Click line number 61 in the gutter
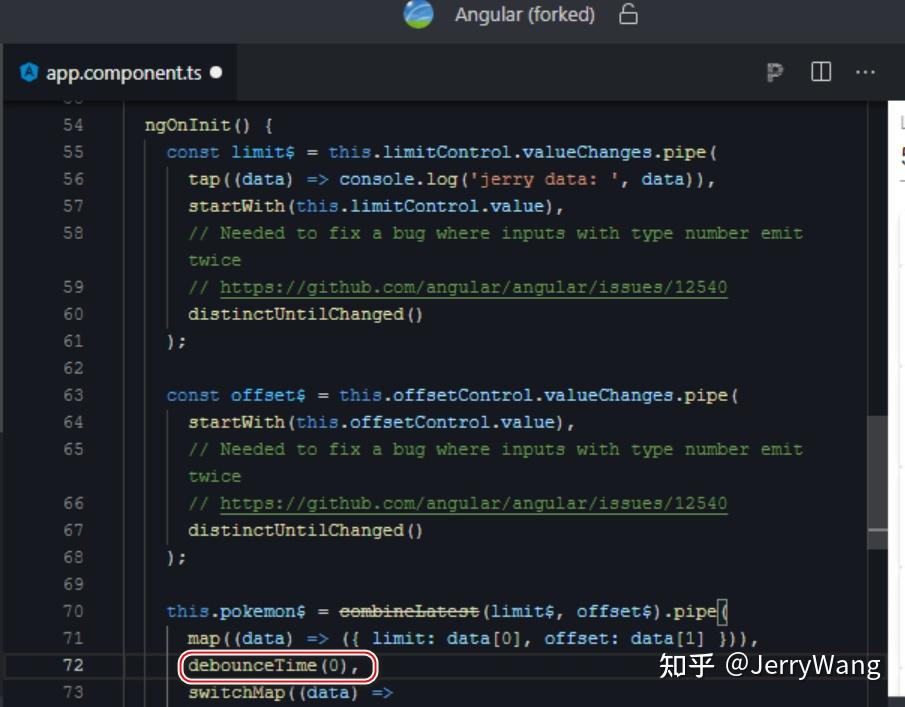Viewport: 905px width, 707px height. click(73, 341)
